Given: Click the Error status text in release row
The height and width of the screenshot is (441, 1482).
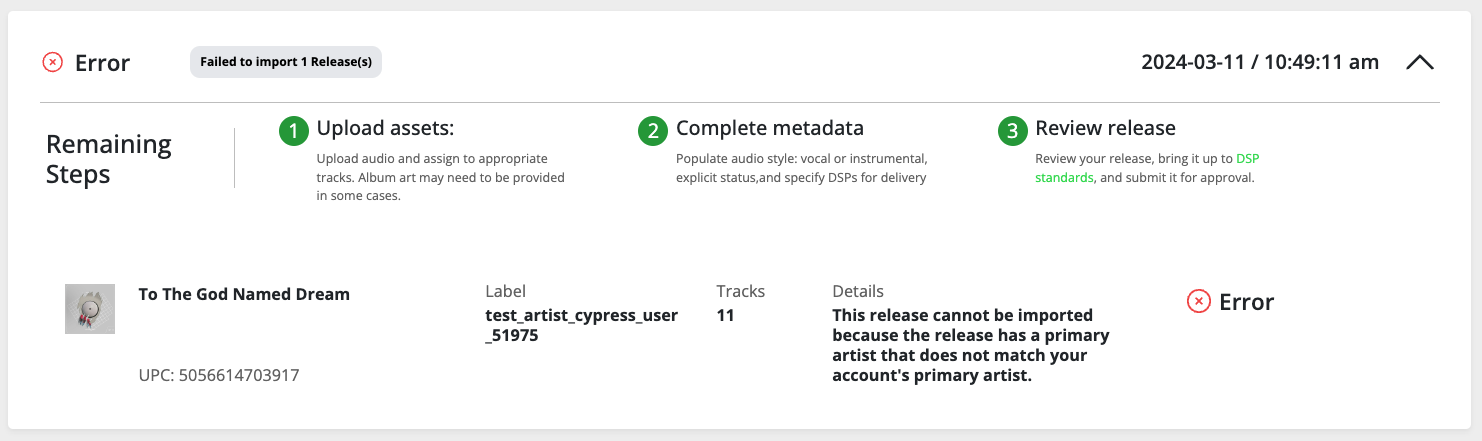Looking at the screenshot, I should tap(1246, 302).
